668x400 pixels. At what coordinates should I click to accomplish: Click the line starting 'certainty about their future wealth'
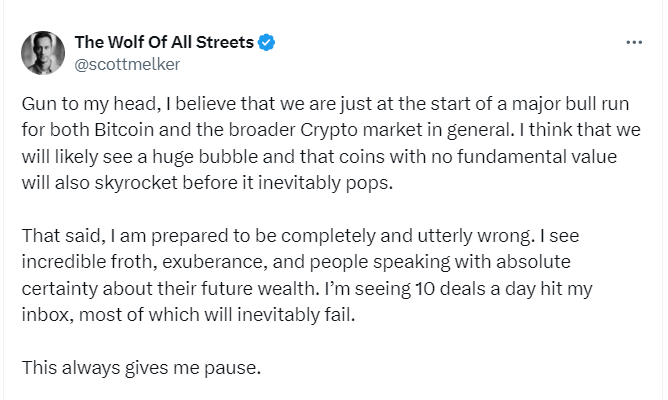click(x=307, y=289)
